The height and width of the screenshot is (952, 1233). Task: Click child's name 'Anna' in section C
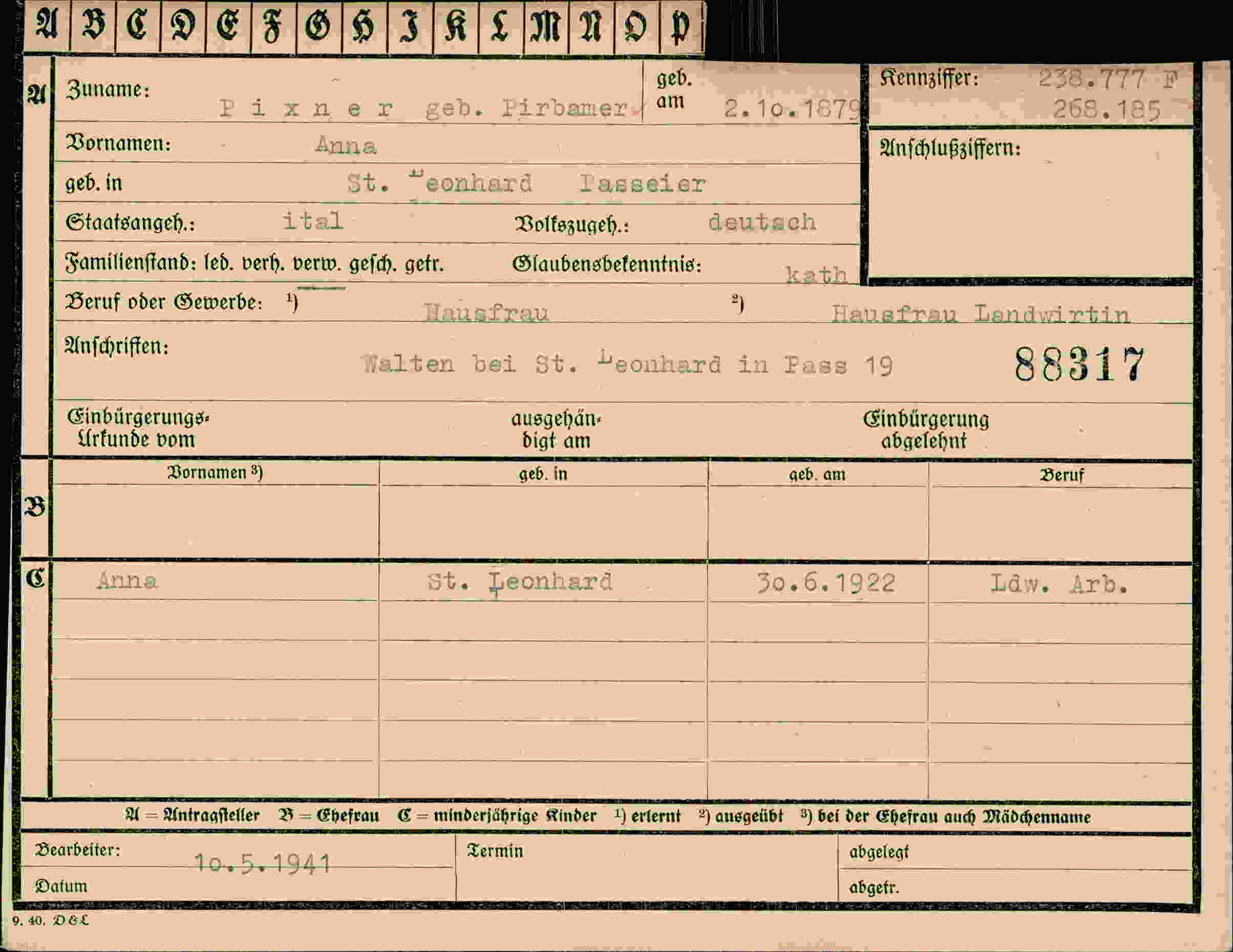[127, 580]
